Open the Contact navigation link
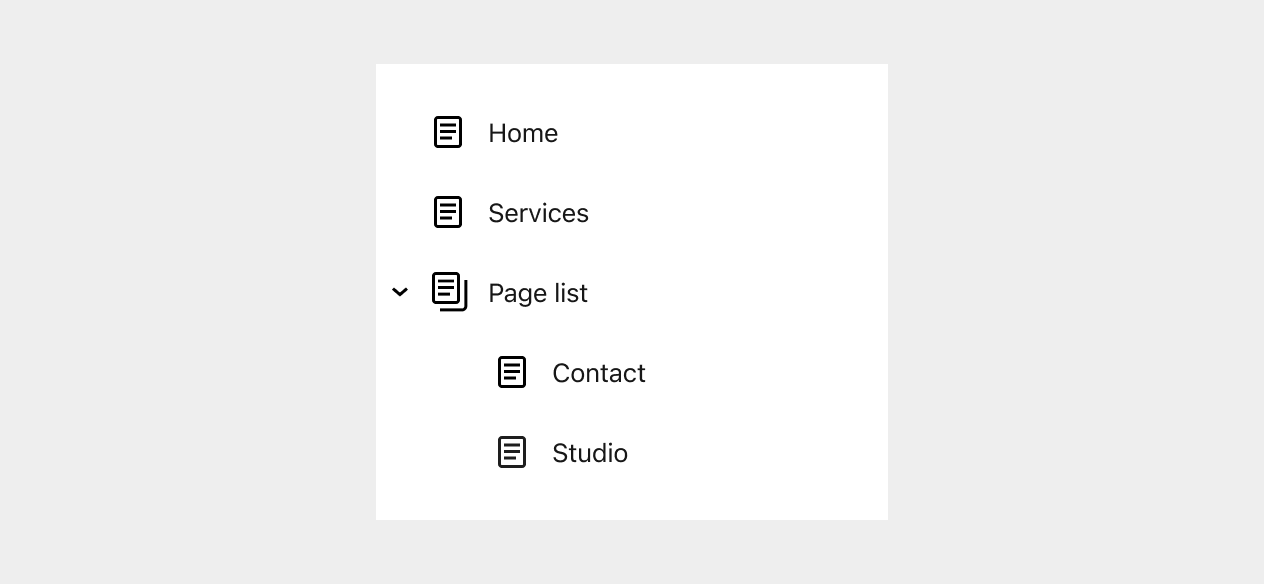Screen dimensions: 1264x584 [x=599, y=373]
